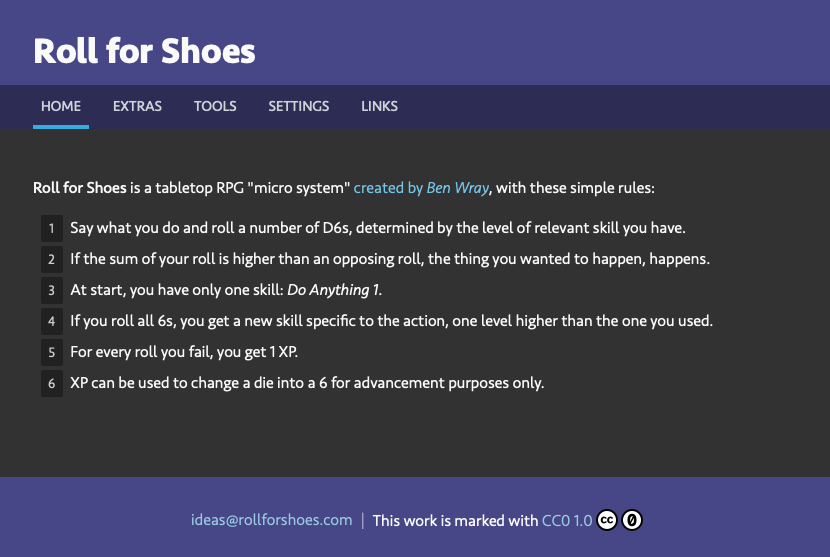This screenshot has width=830, height=557.
Task: Click the public domain zero icon
Action: (632, 520)
